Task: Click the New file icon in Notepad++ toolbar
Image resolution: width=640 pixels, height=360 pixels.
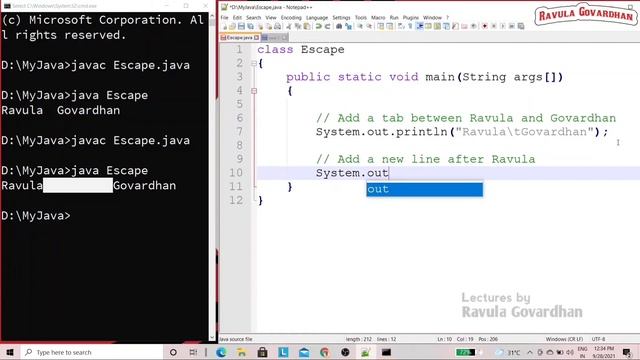Action: (x=225, y=26)
